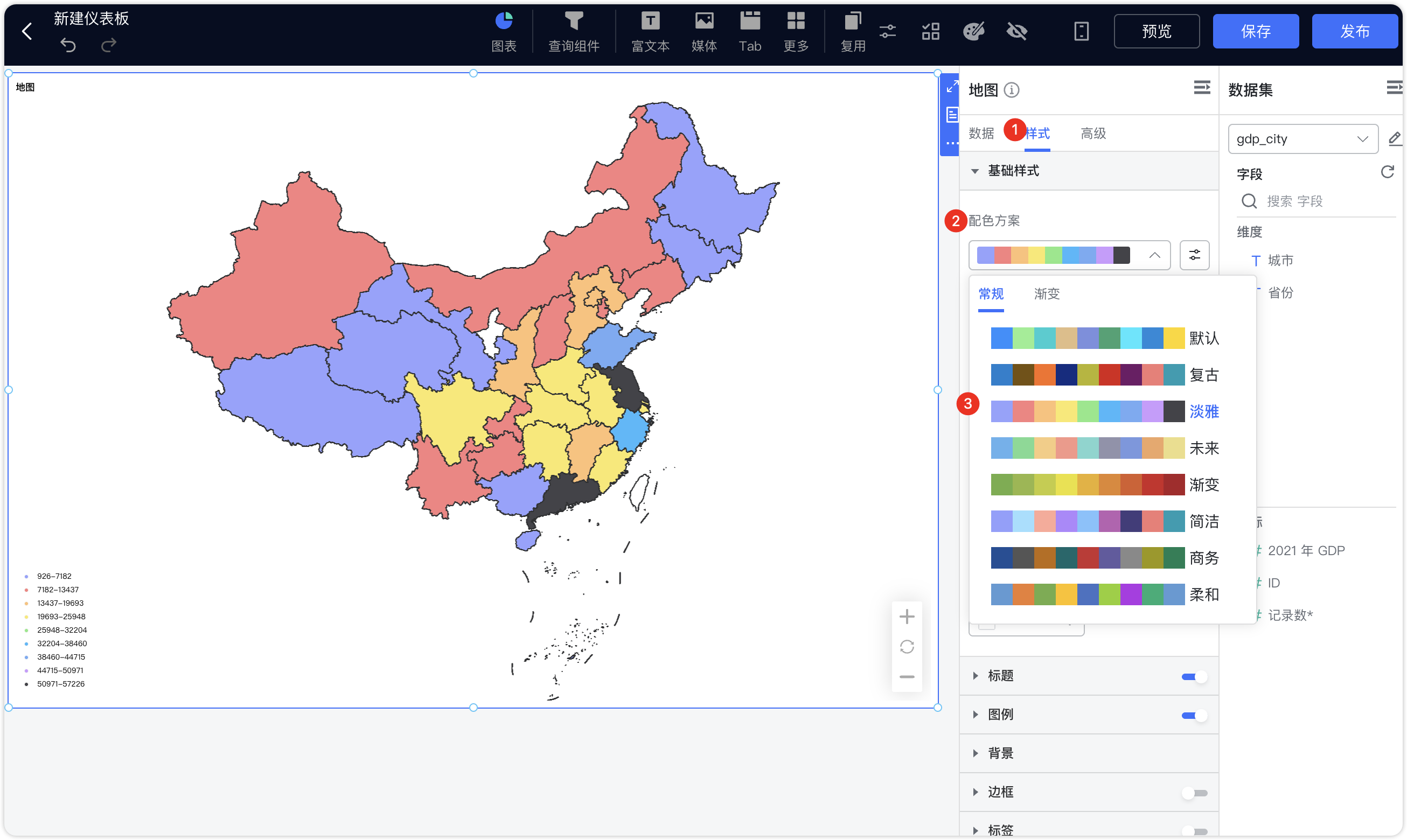
Task: Collapse the 地图 panel with its menu icon
Action: [x=1201, y=88]
